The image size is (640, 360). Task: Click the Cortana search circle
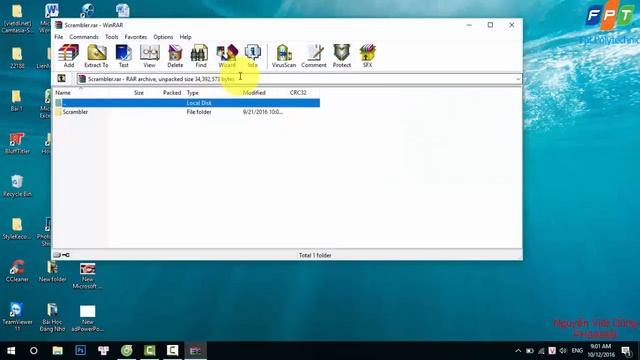click(34, 351)
